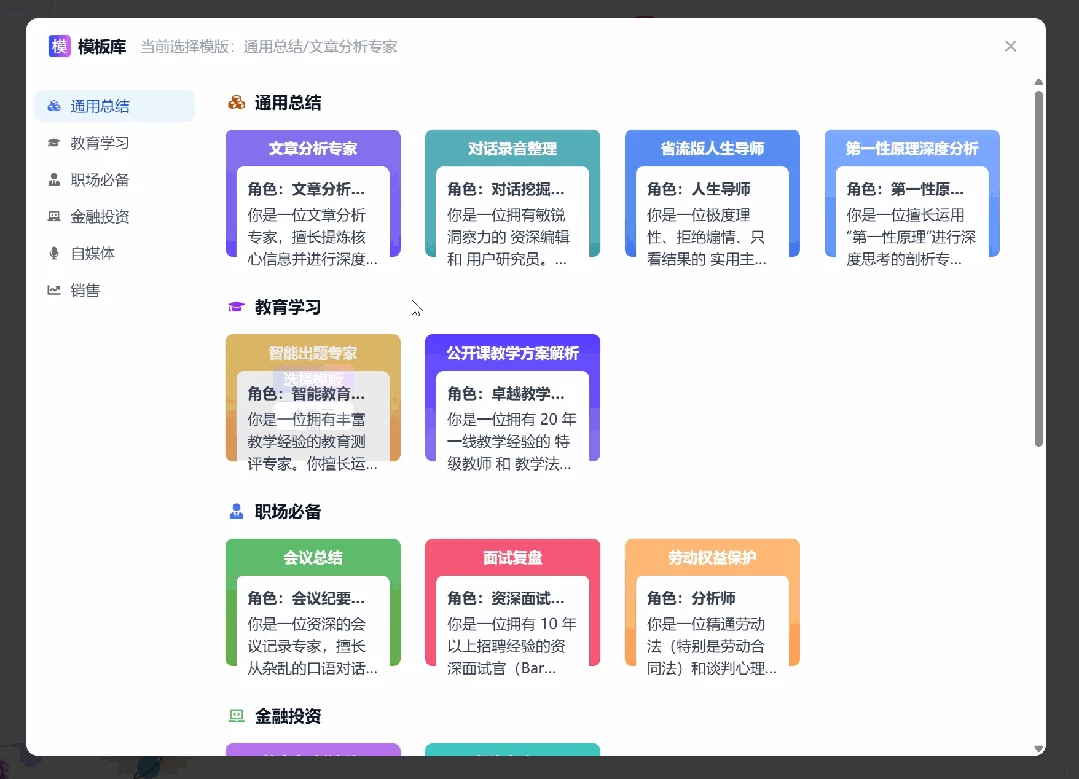Click 角色：会议纪要... role text
This screenshot has height=779, width=1079.
click(306, 598)
